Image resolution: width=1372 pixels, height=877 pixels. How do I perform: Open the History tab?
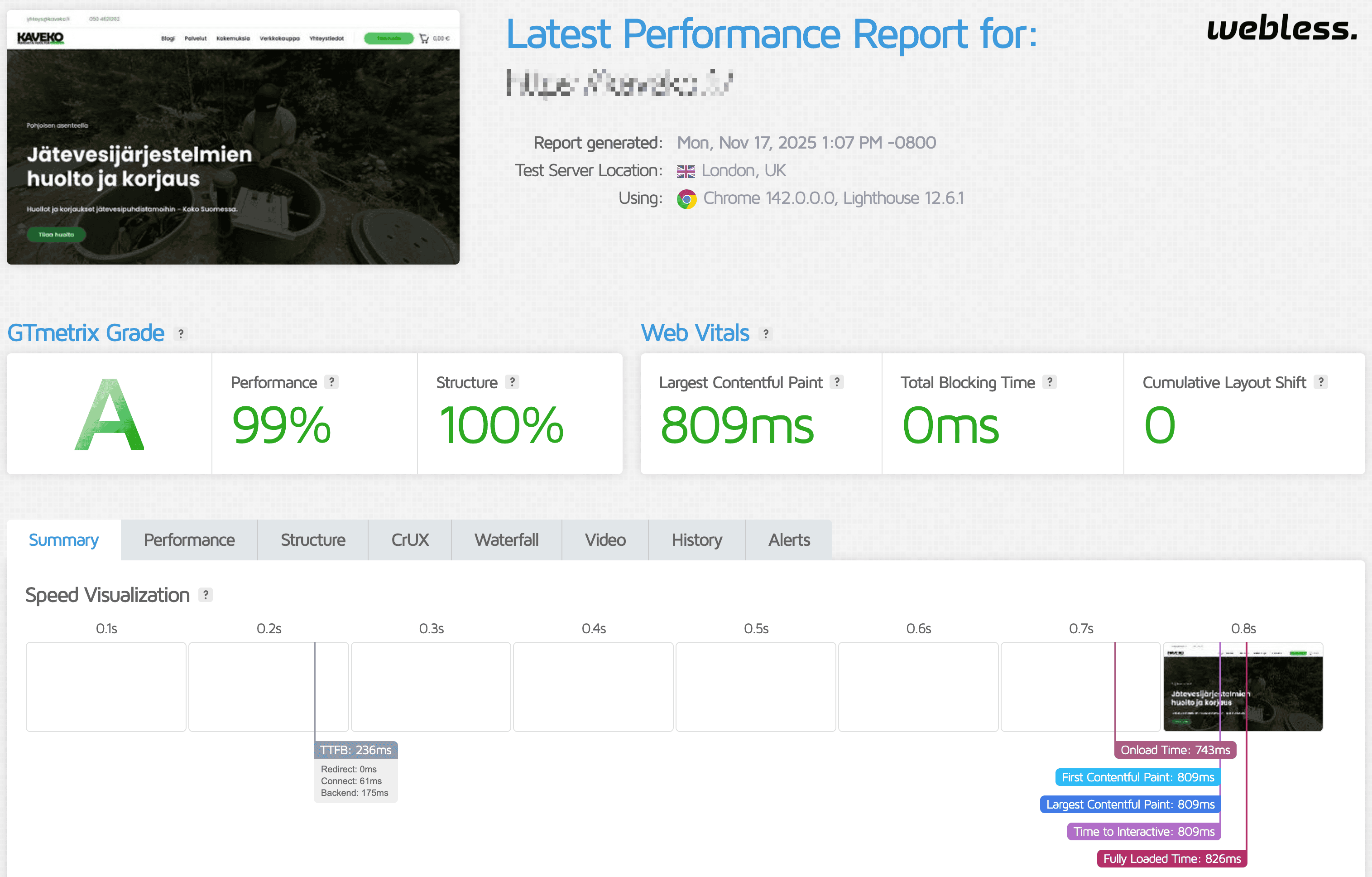(696, 540)
